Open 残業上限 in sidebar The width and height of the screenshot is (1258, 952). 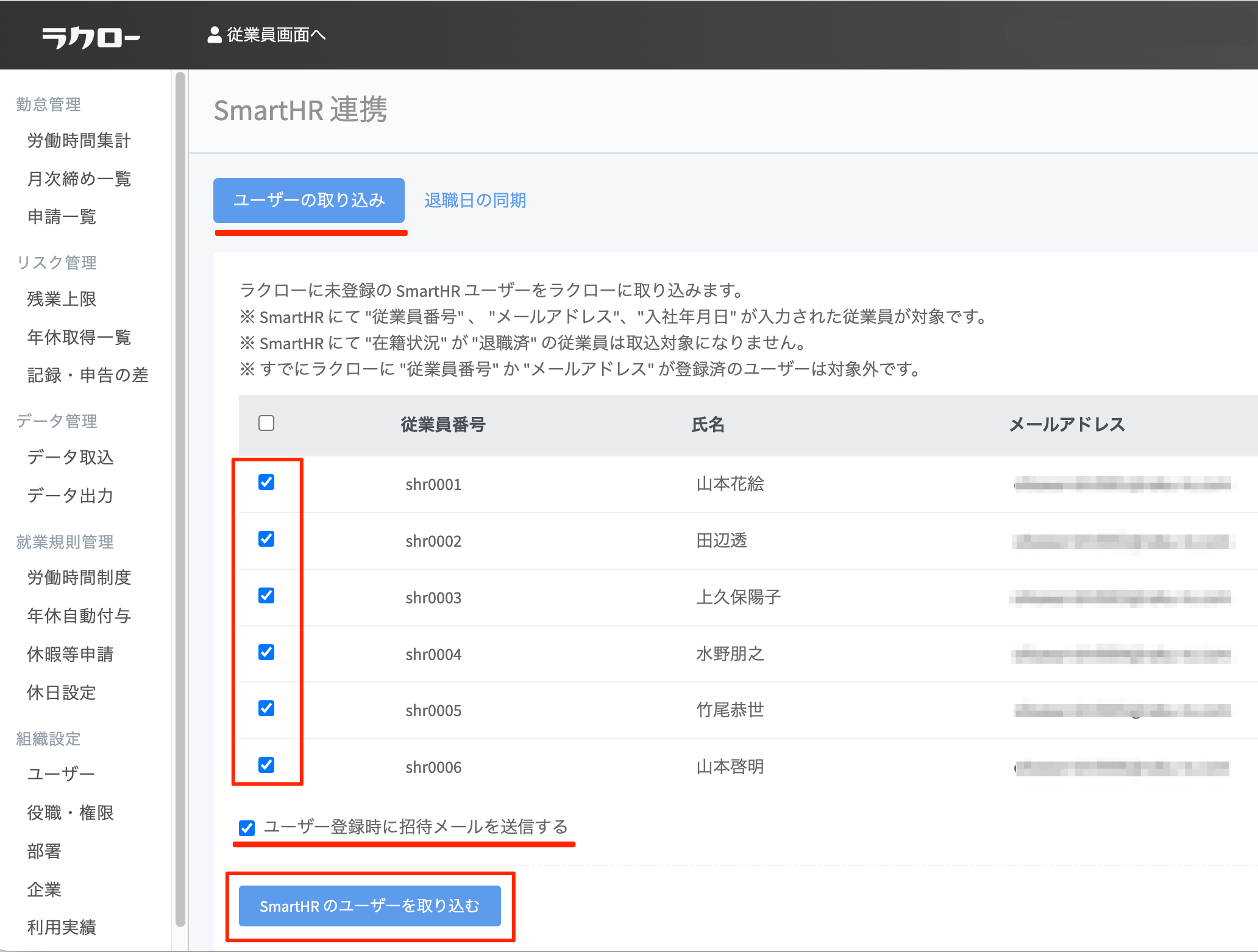(x=62, y=299)
